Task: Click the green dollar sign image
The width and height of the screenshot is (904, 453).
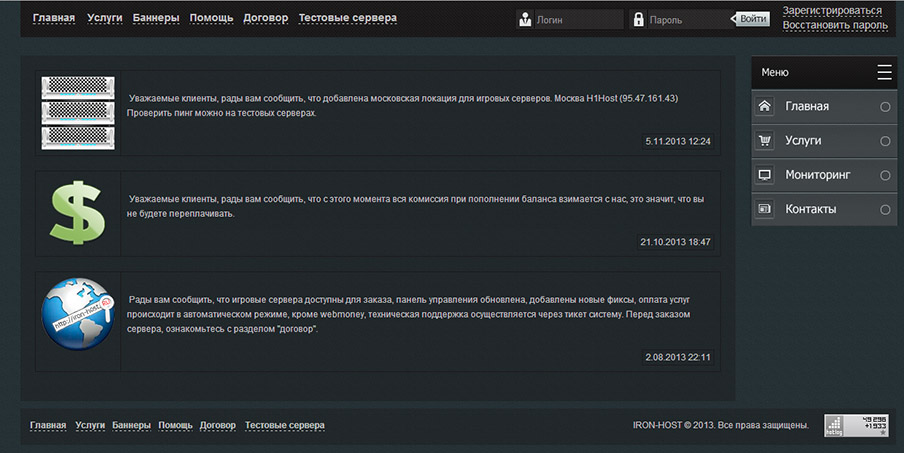Action: [x=78, y=213]
